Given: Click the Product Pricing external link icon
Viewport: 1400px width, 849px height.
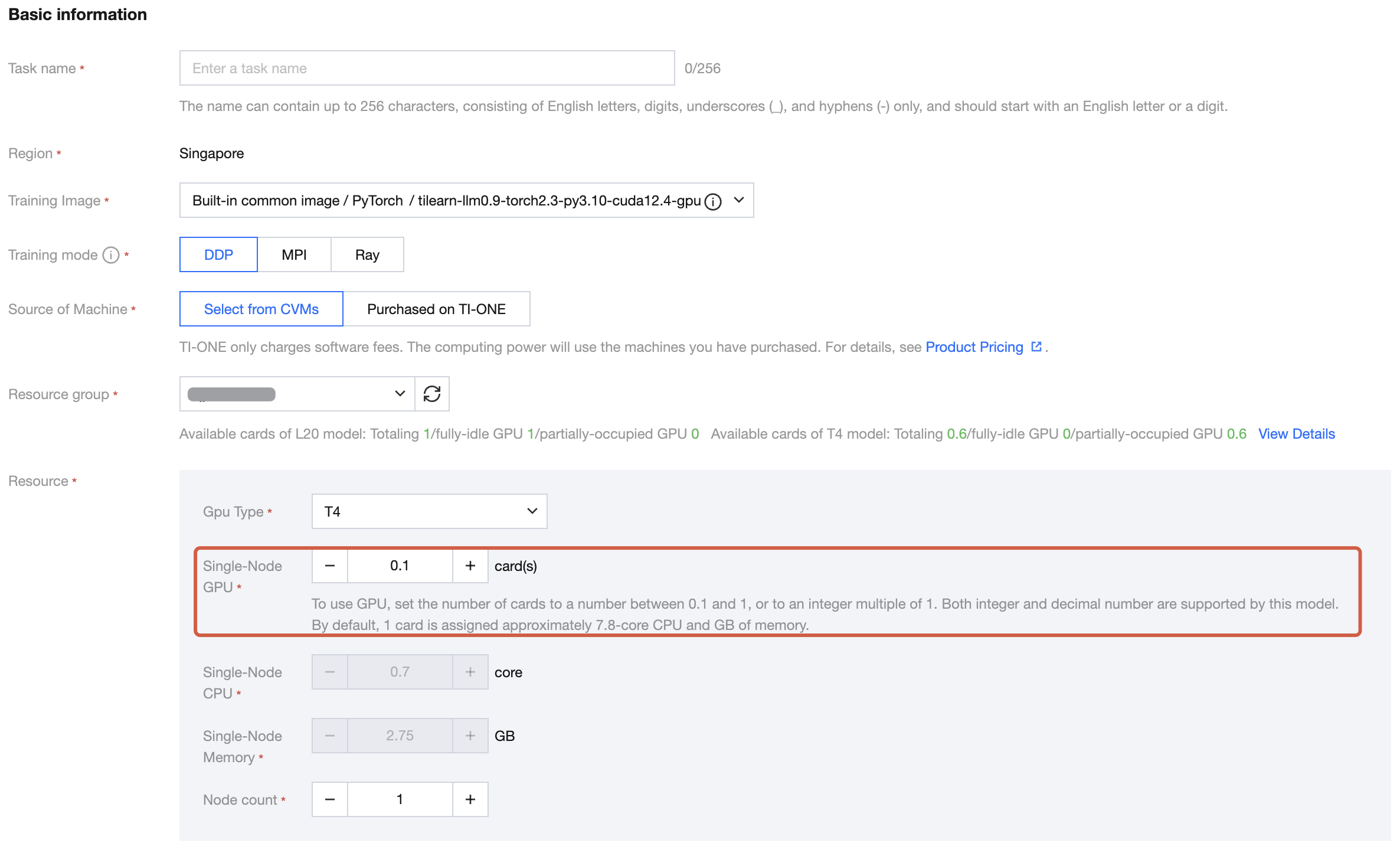Looking at the screenshot, I should point(1036,347).
